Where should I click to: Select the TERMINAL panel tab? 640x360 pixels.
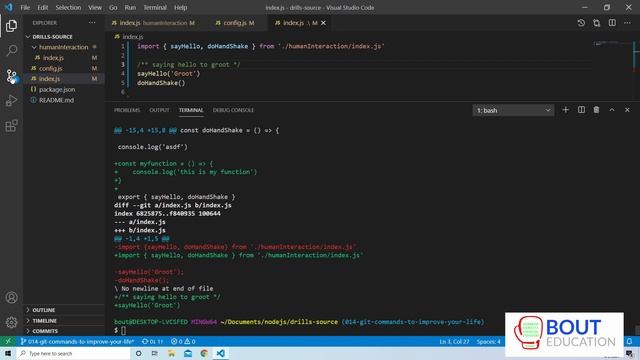click(x=191, y=110)
